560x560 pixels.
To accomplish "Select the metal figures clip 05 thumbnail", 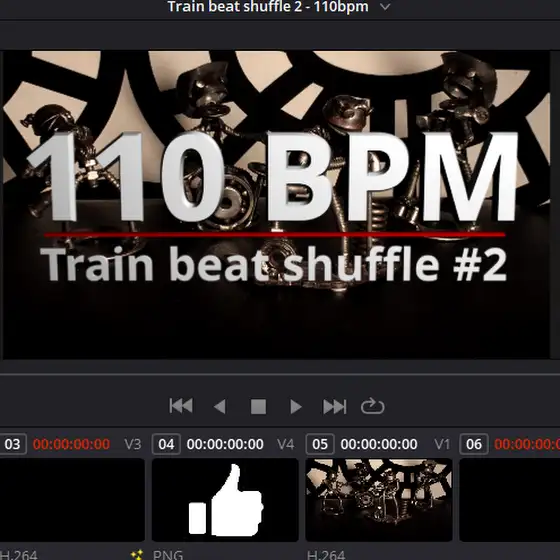I will (x=379, y=500).
